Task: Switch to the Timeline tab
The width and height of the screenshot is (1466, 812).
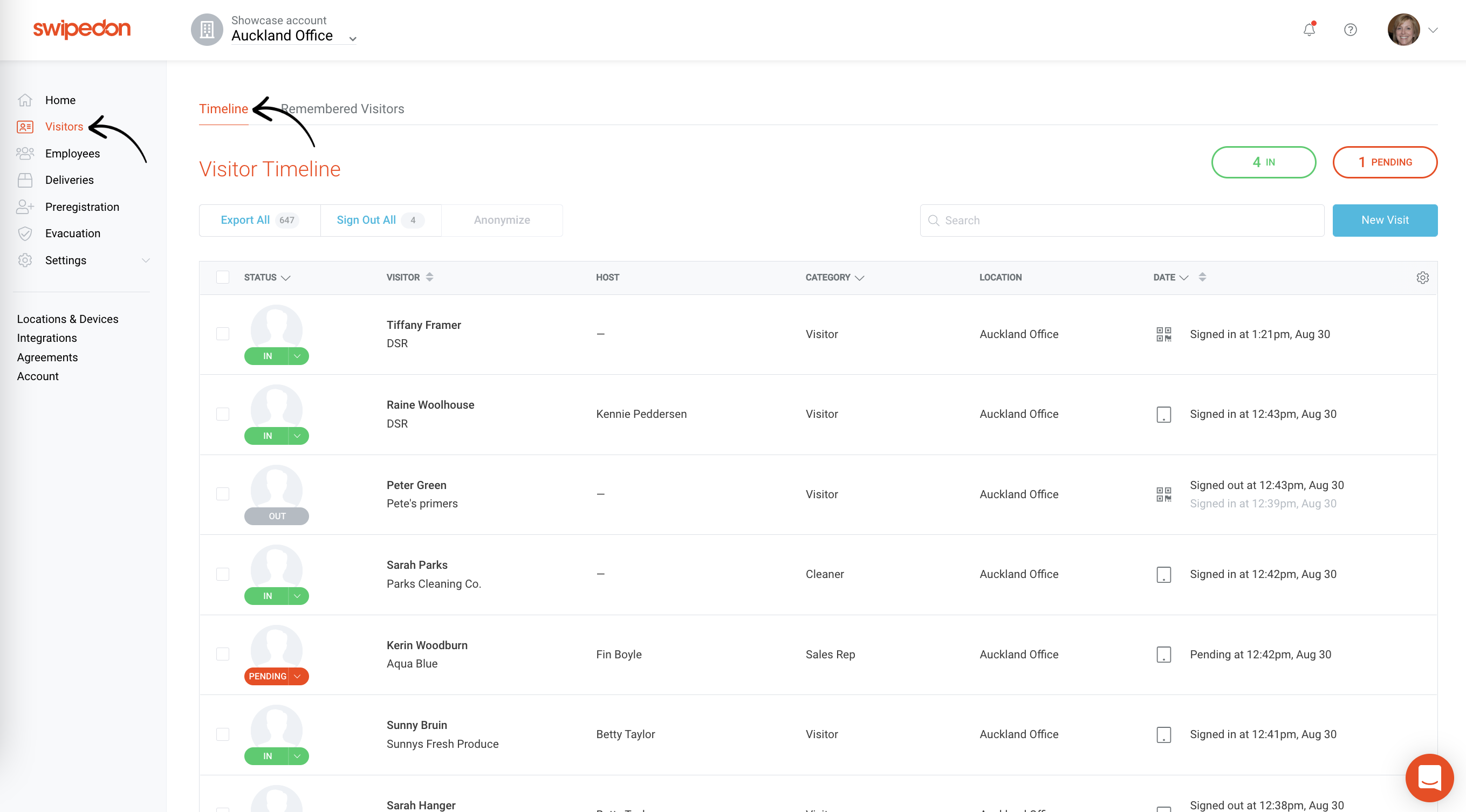Action: [224, 109]
